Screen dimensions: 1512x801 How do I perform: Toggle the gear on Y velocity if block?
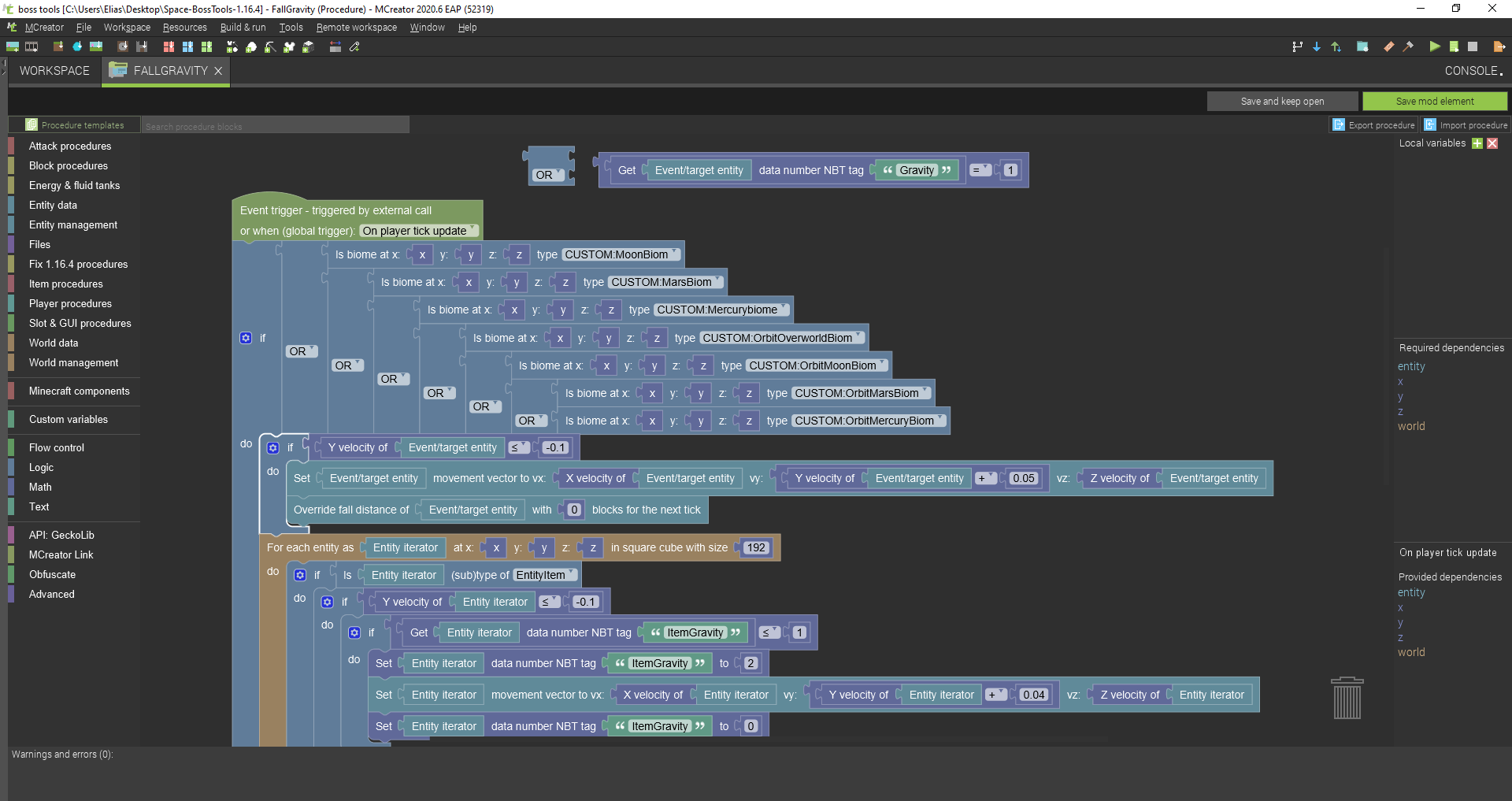click(272, 447)
